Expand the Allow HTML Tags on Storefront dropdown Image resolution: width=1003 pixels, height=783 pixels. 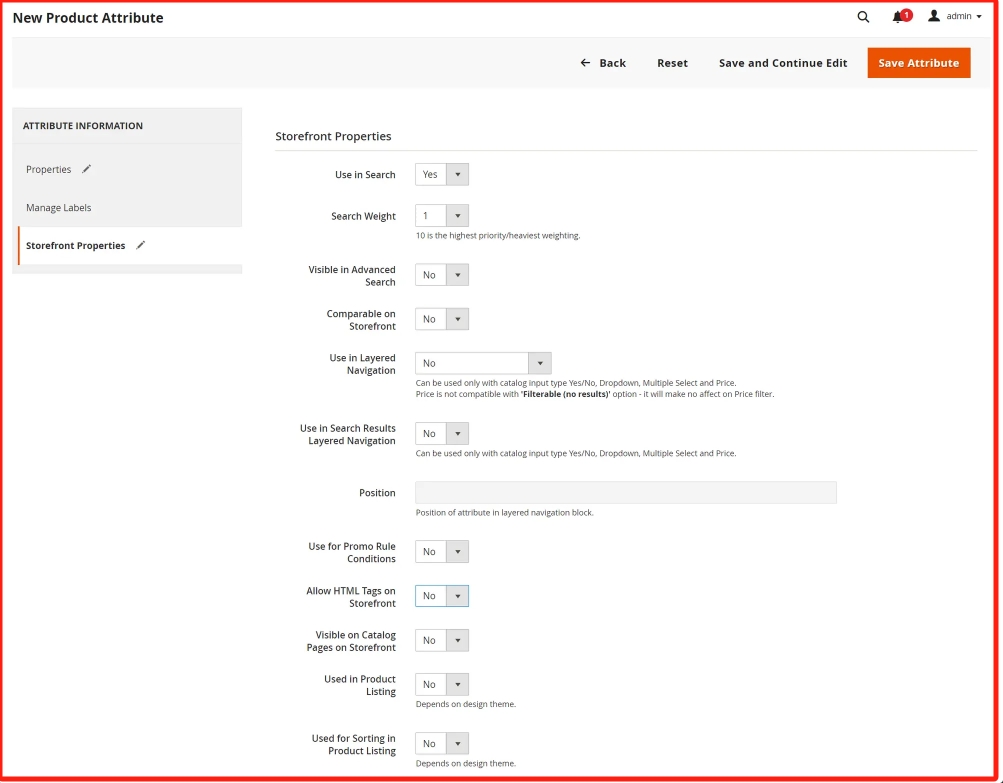(441, 596)
